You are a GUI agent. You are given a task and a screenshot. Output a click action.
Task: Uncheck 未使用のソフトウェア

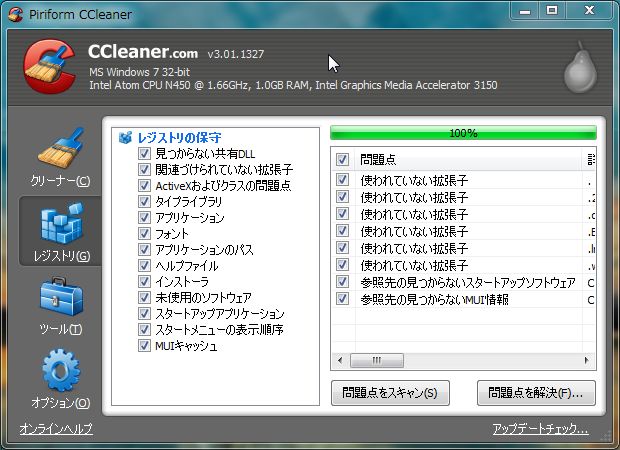[x=144, y=297]
